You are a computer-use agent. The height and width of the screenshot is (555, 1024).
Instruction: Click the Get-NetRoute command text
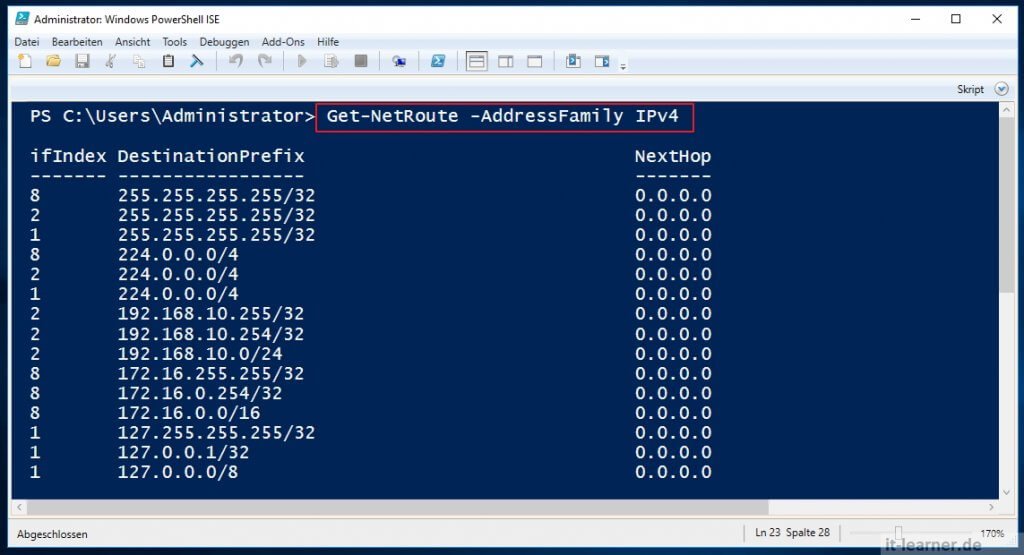click(x=502, y=116)
